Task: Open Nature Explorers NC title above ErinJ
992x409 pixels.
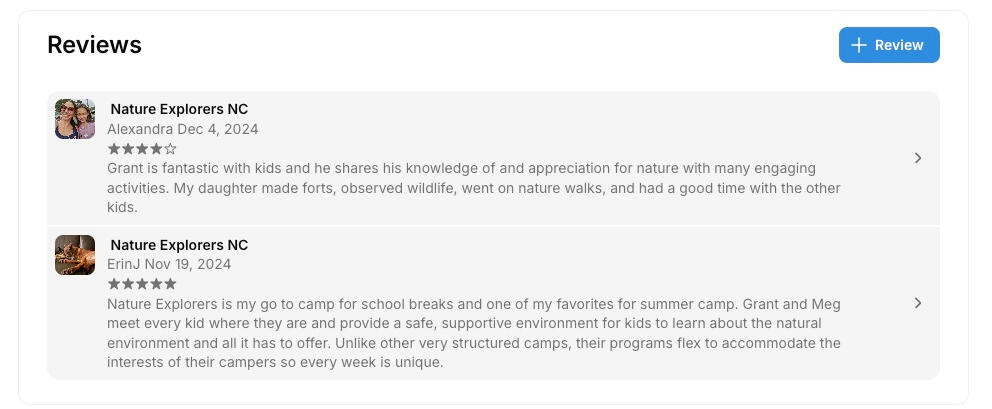Action: (x=179, y=245)
